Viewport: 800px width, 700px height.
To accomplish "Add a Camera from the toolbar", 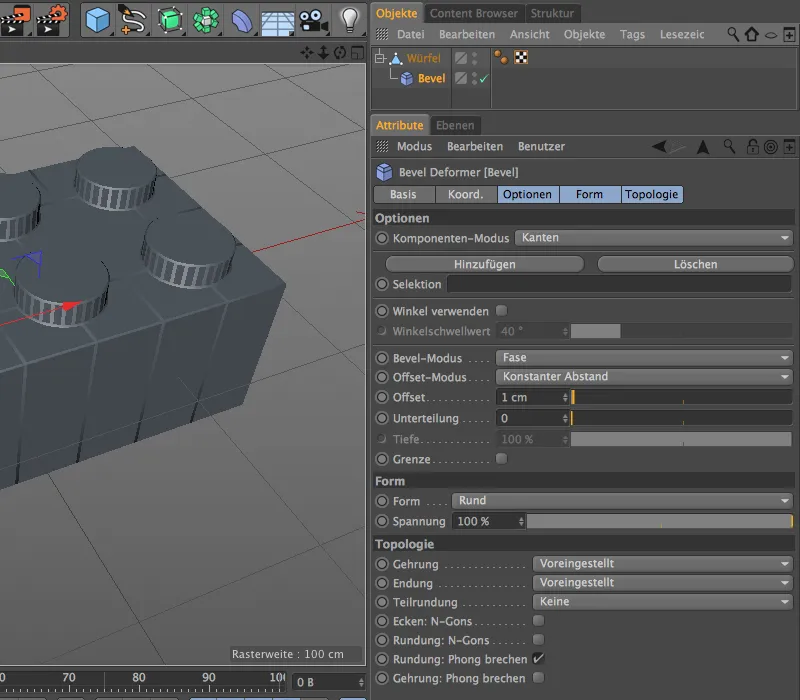I will [x=313, y=18].
